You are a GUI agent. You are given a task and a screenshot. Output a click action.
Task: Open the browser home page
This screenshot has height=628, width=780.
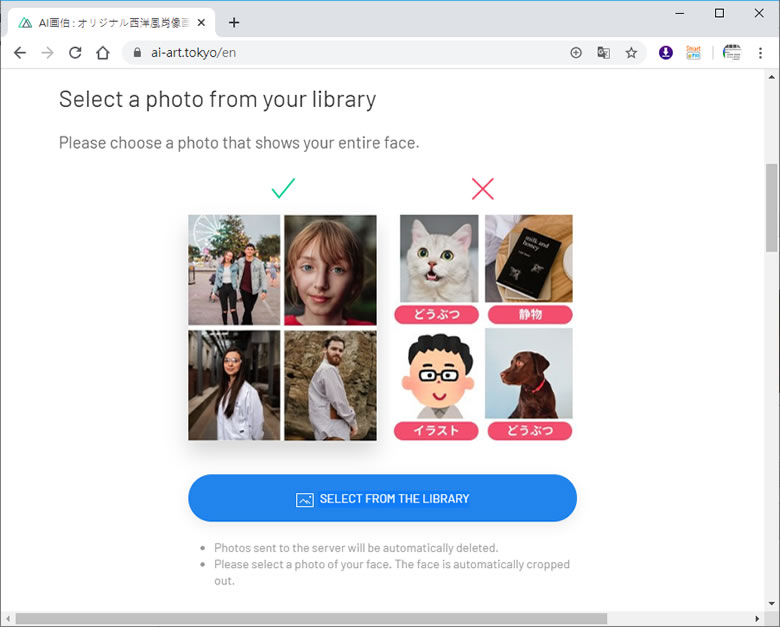[x=103, y=53]
